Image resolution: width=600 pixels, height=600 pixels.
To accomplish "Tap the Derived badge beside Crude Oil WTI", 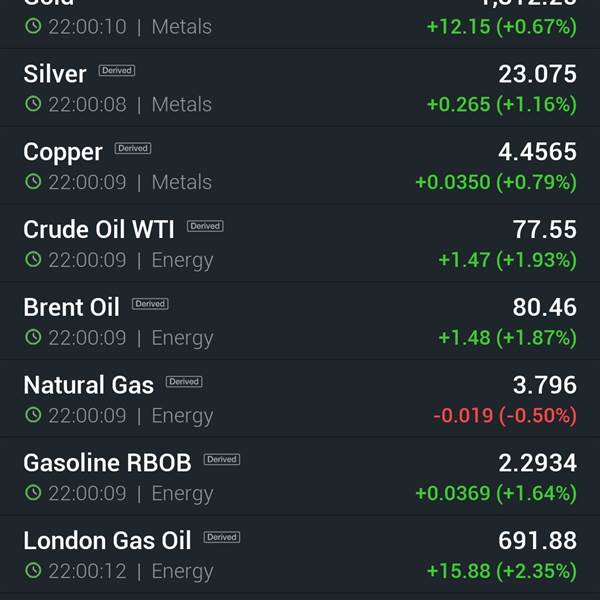I will pyautogui.click(x=205, y=226).
